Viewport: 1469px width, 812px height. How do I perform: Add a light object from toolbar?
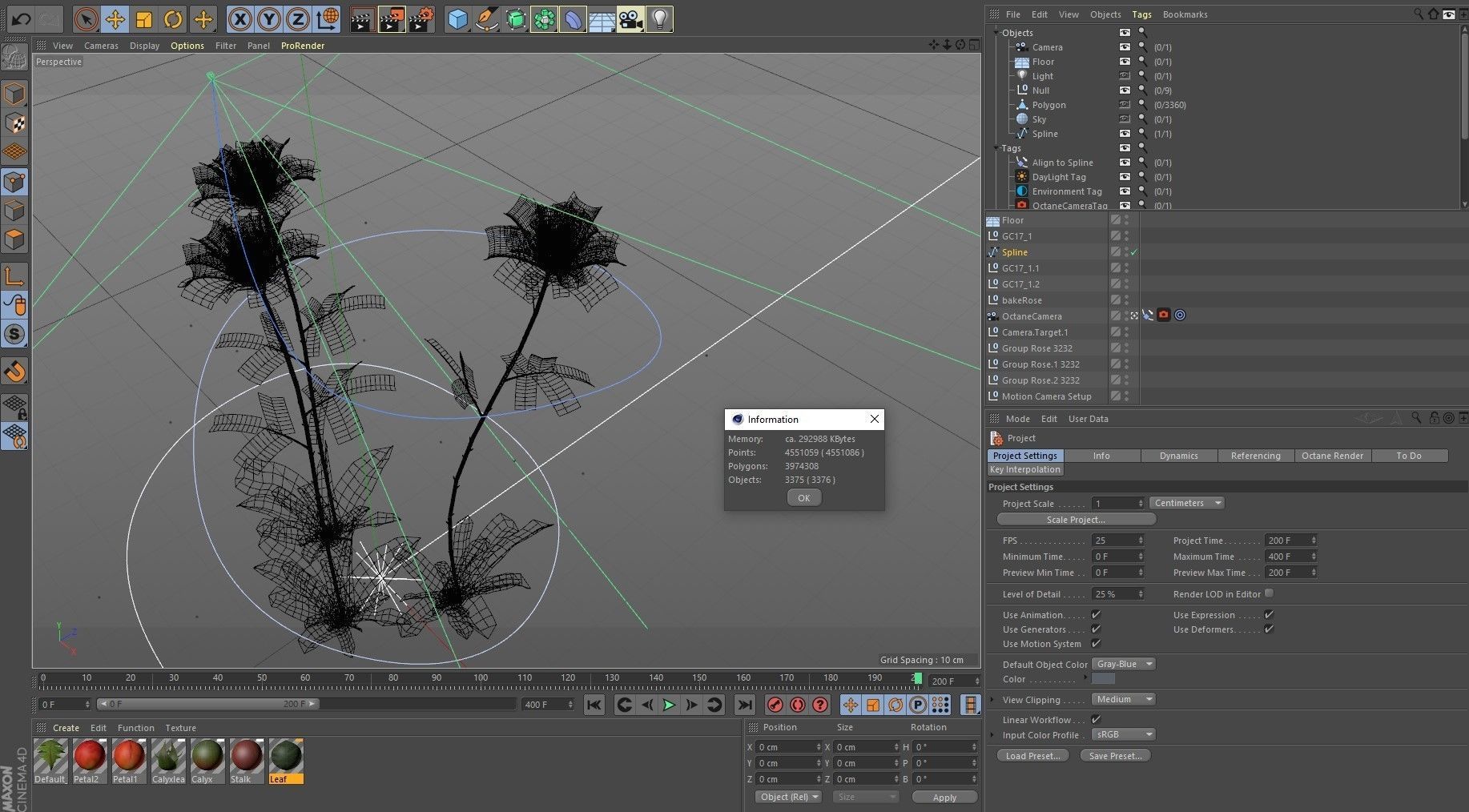[658, 19]
